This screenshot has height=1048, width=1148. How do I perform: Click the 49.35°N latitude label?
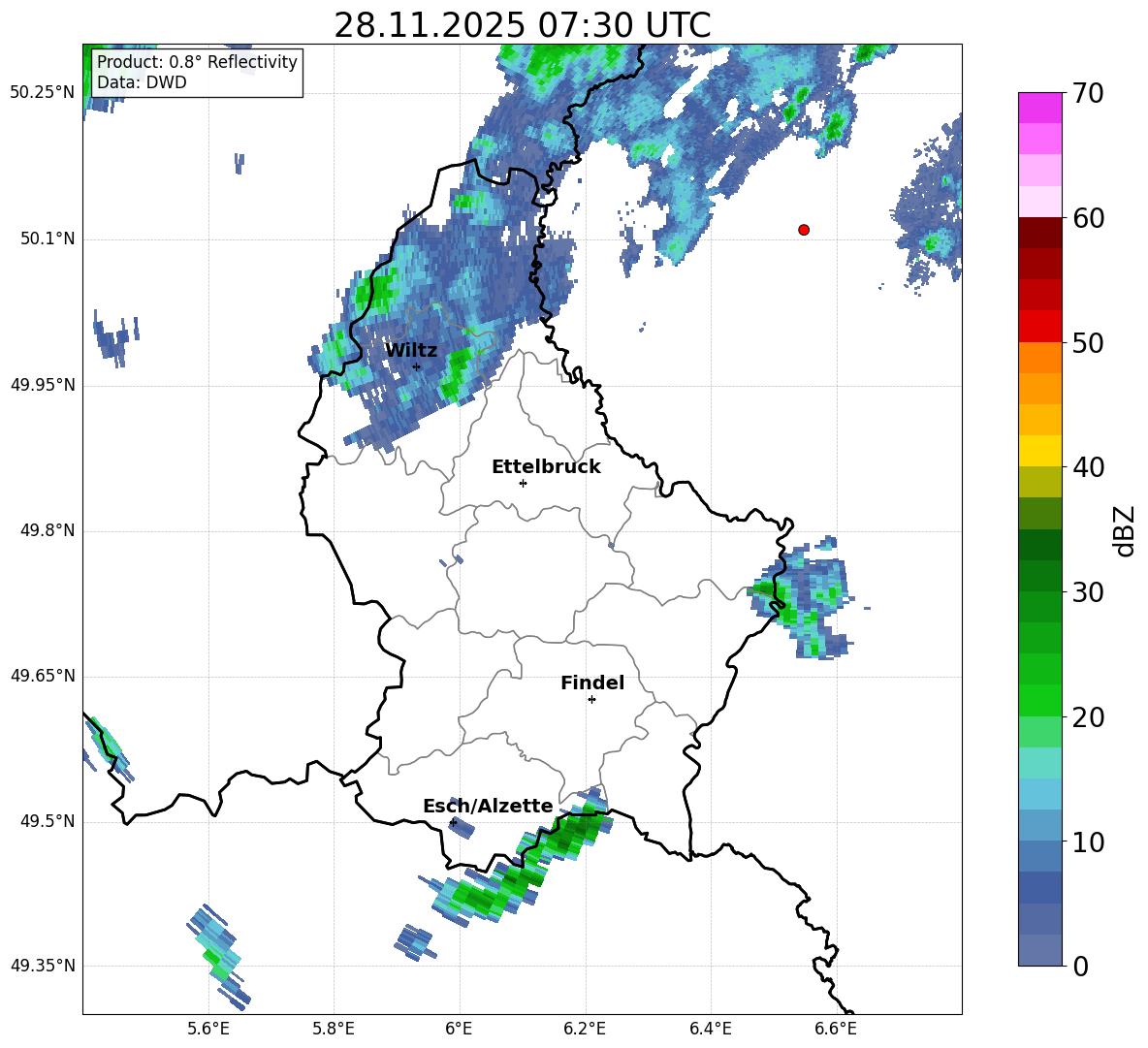click(x=43, y=966)
